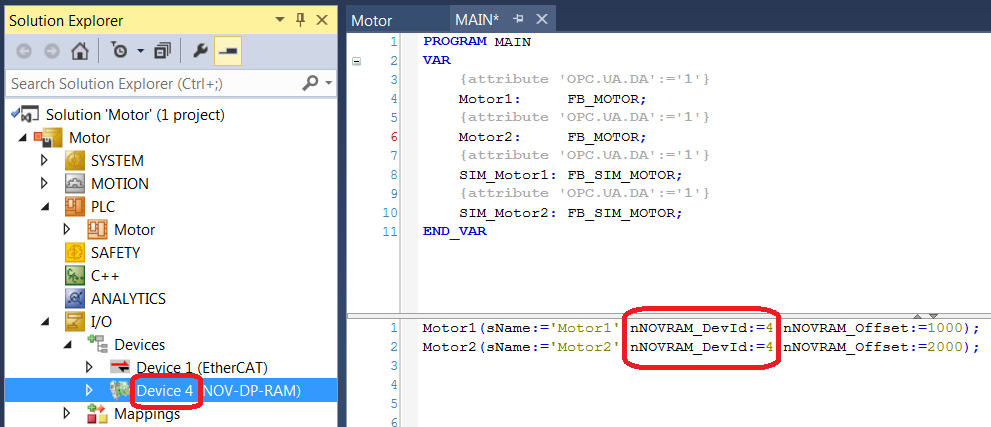Focus the Search Solution Explorer field
Image resolution: width=991 pixels, height=427 pixels.
tap(150, 83)
